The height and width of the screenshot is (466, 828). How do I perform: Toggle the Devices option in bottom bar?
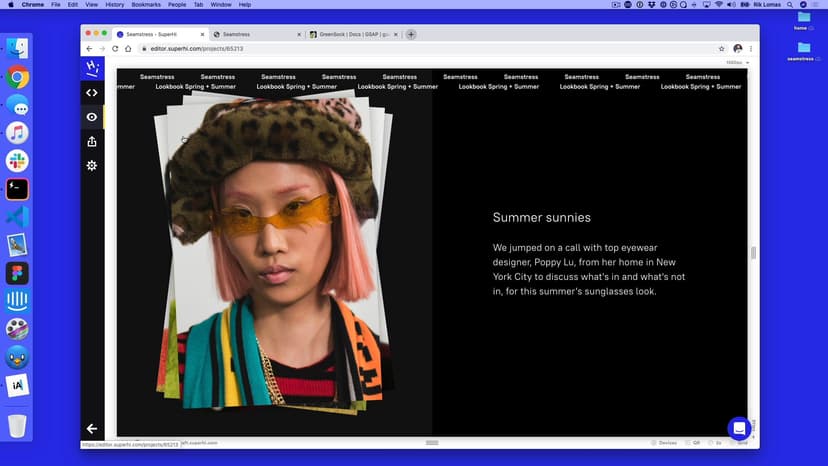click(x=664, y=442)
